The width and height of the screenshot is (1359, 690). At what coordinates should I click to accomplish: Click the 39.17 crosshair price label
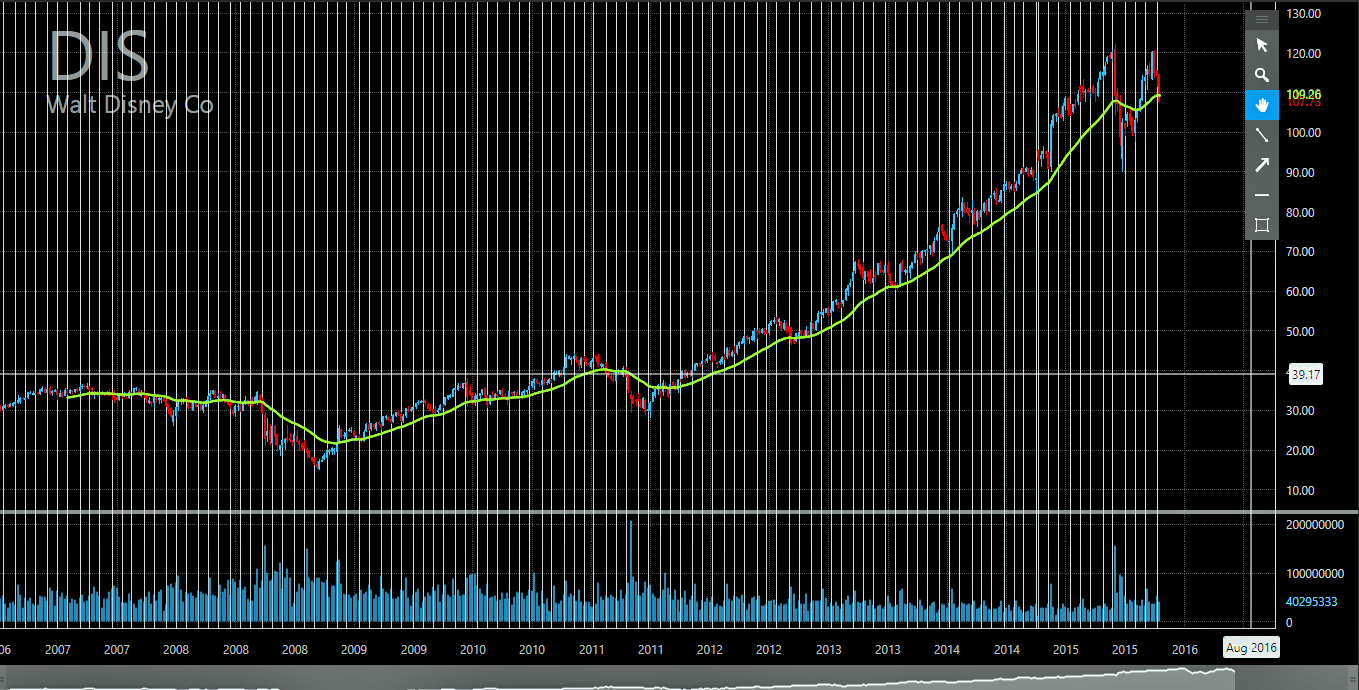1306,375
